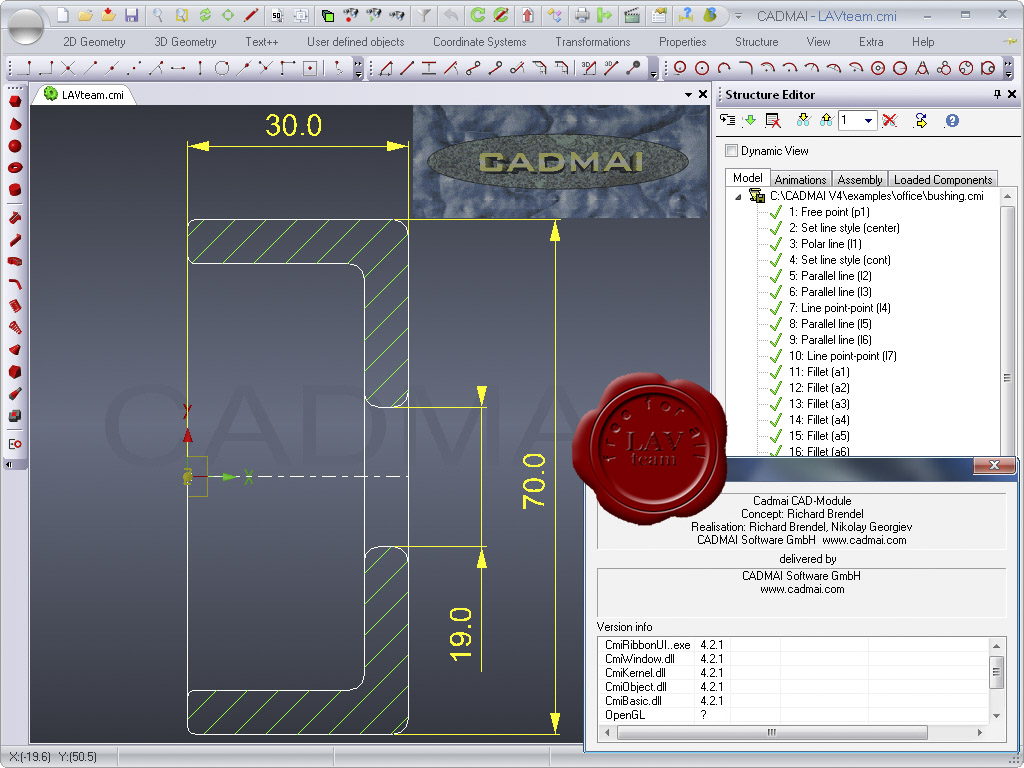Toggle the check mark of 1: Free point (p1)
This screenshot has height=768, width=1024.
tap(776, 212)
